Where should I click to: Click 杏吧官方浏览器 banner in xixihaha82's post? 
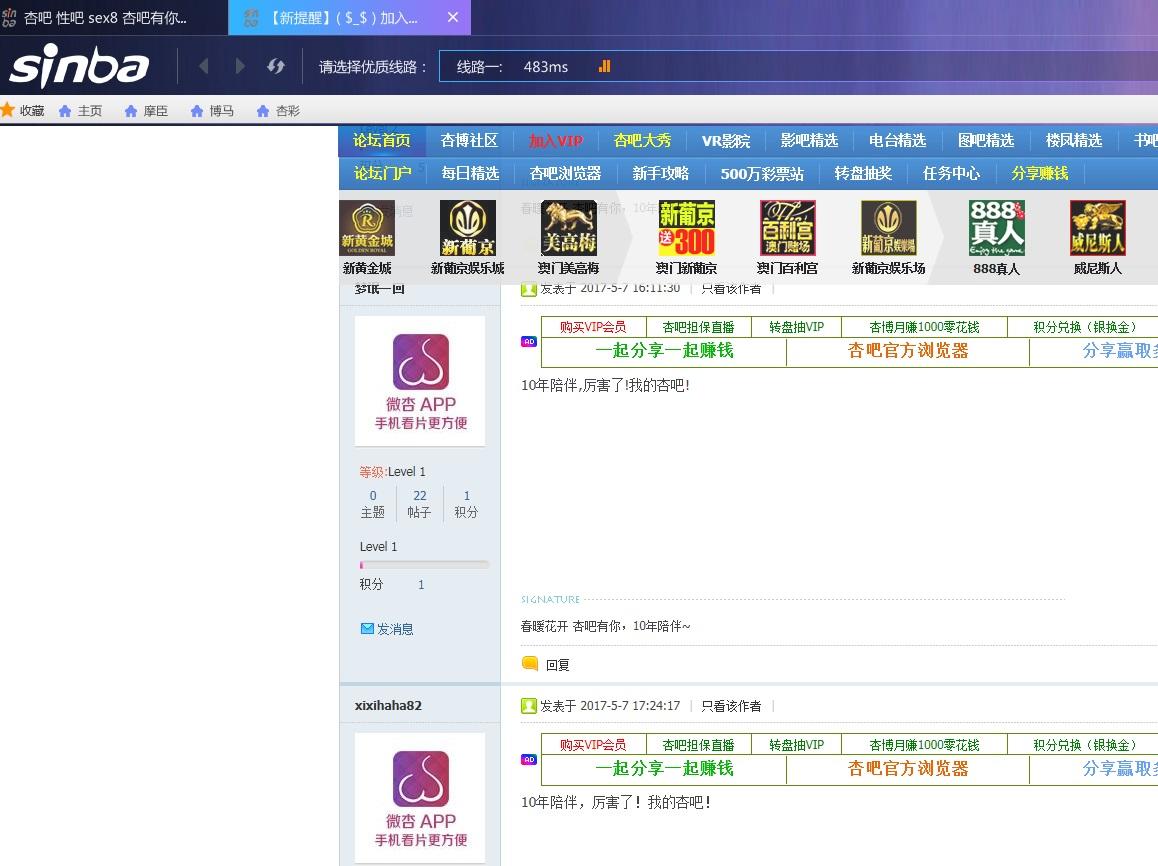908,769
